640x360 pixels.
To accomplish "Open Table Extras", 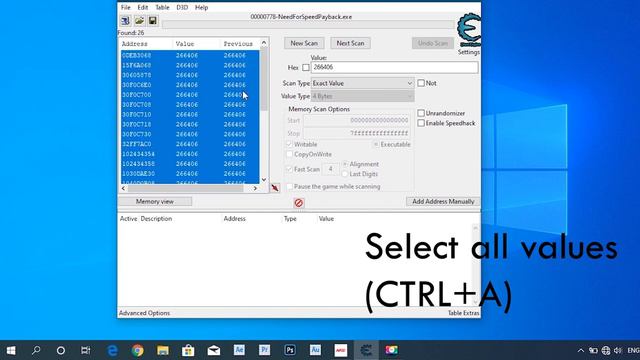I will [x=463, y=313].
